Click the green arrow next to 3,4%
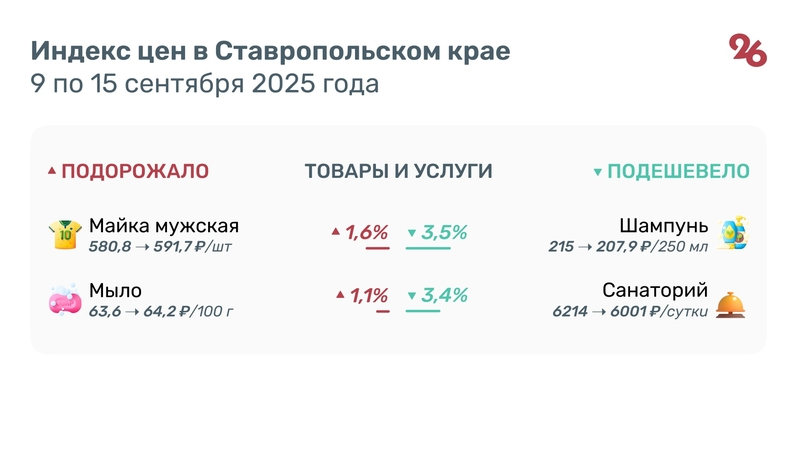The height and width of the screenshot is (452, 800). 412,297
